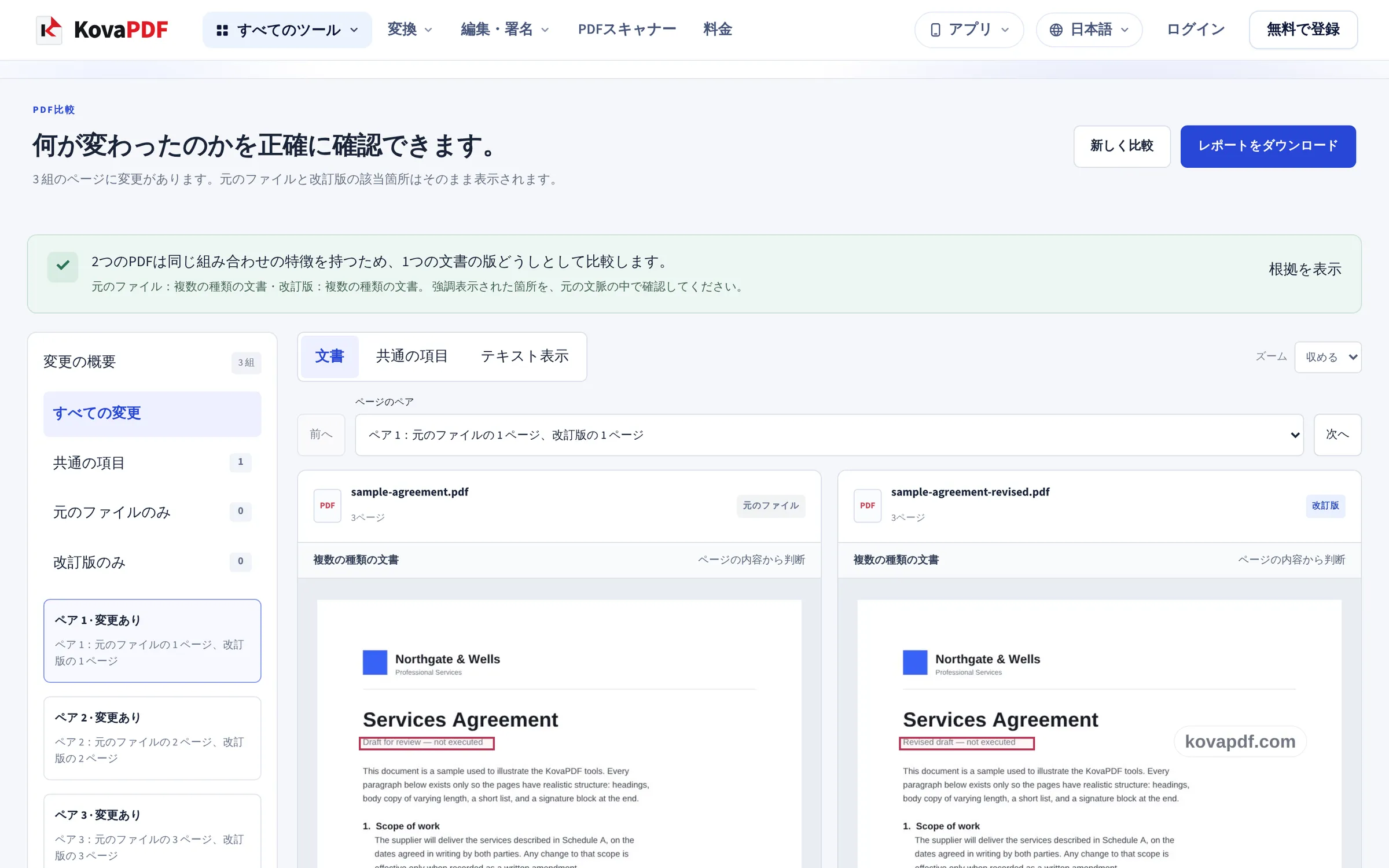The height and width of the screenshot is (868, 1389).
Task: Open the ズーム 収める dropdown
Action: click(1328, 357)
